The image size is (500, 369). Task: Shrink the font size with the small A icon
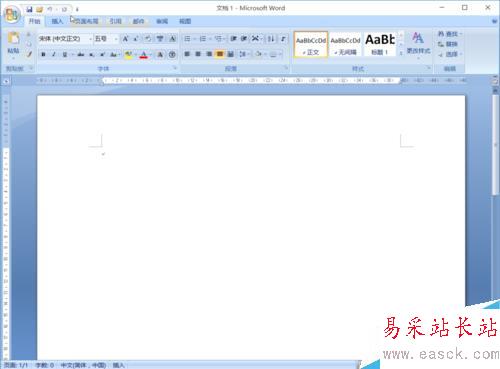[136, 39]
